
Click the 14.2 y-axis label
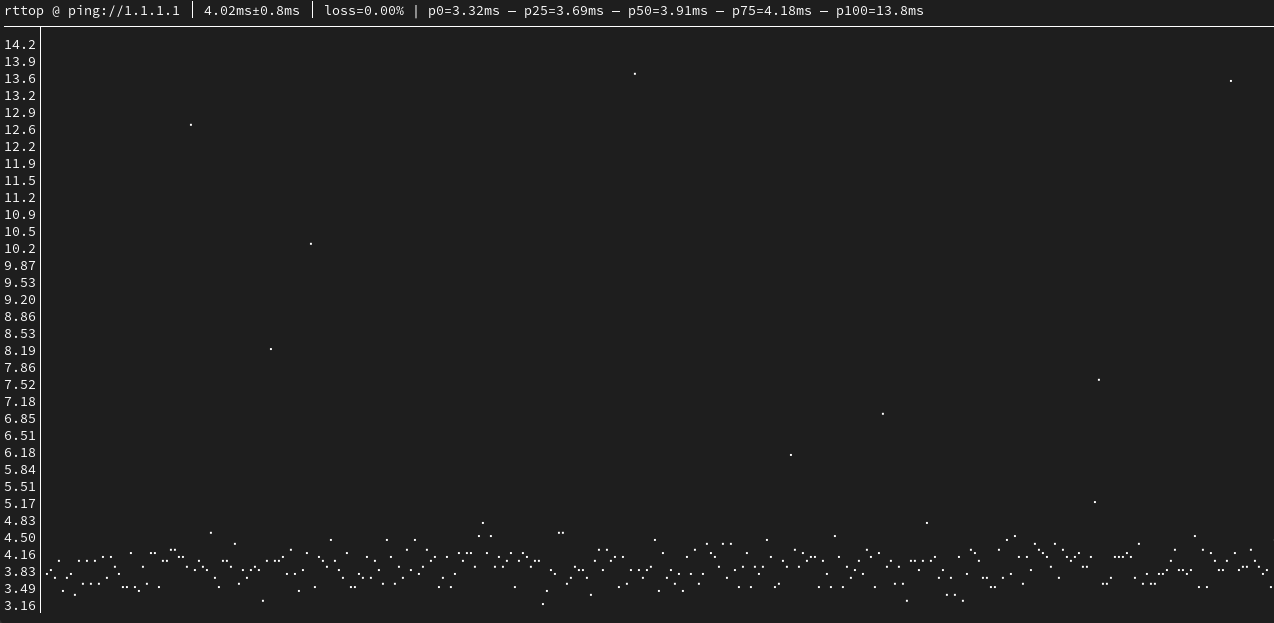point(20,45)
